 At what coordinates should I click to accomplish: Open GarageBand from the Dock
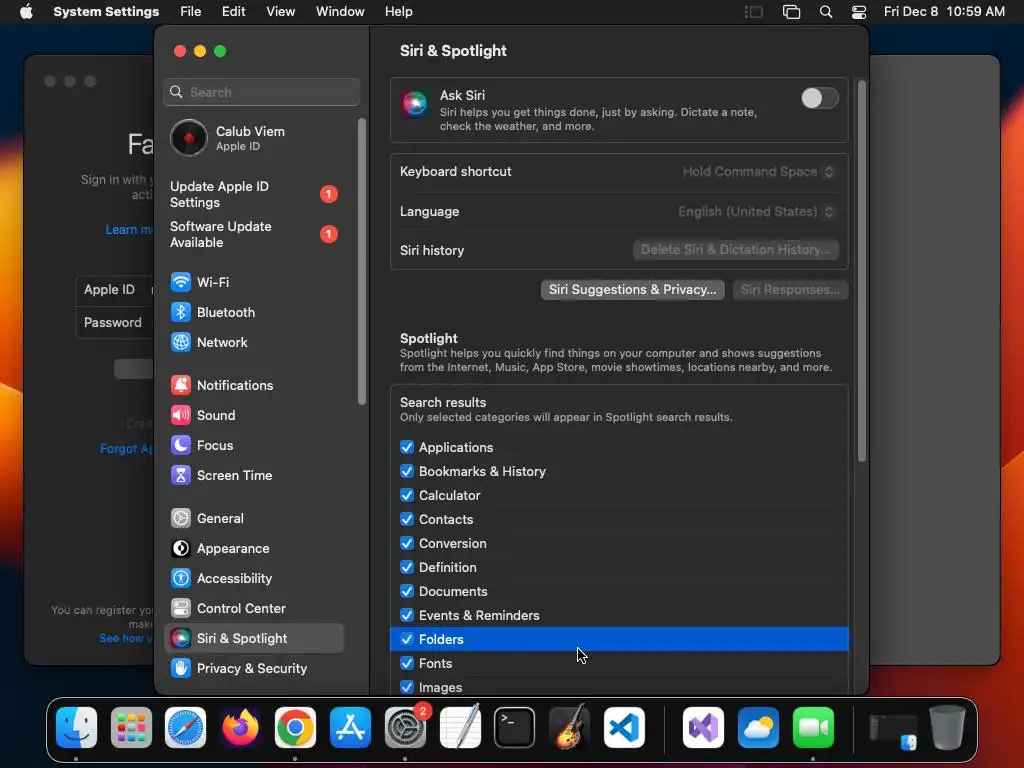coord(569,728)
